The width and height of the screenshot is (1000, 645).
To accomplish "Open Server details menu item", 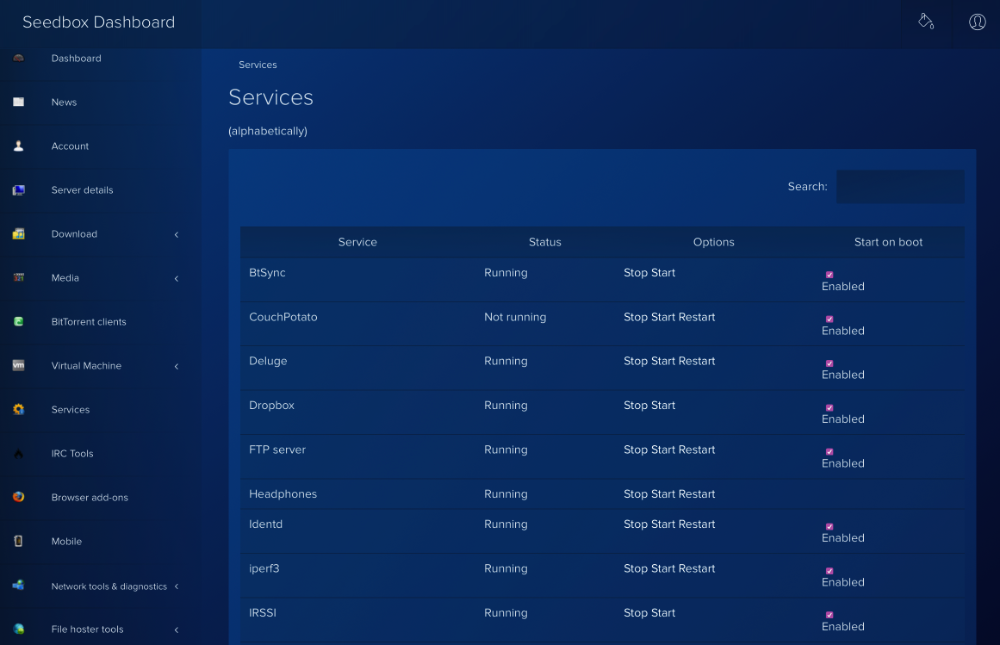I will (x=82, y=190).
